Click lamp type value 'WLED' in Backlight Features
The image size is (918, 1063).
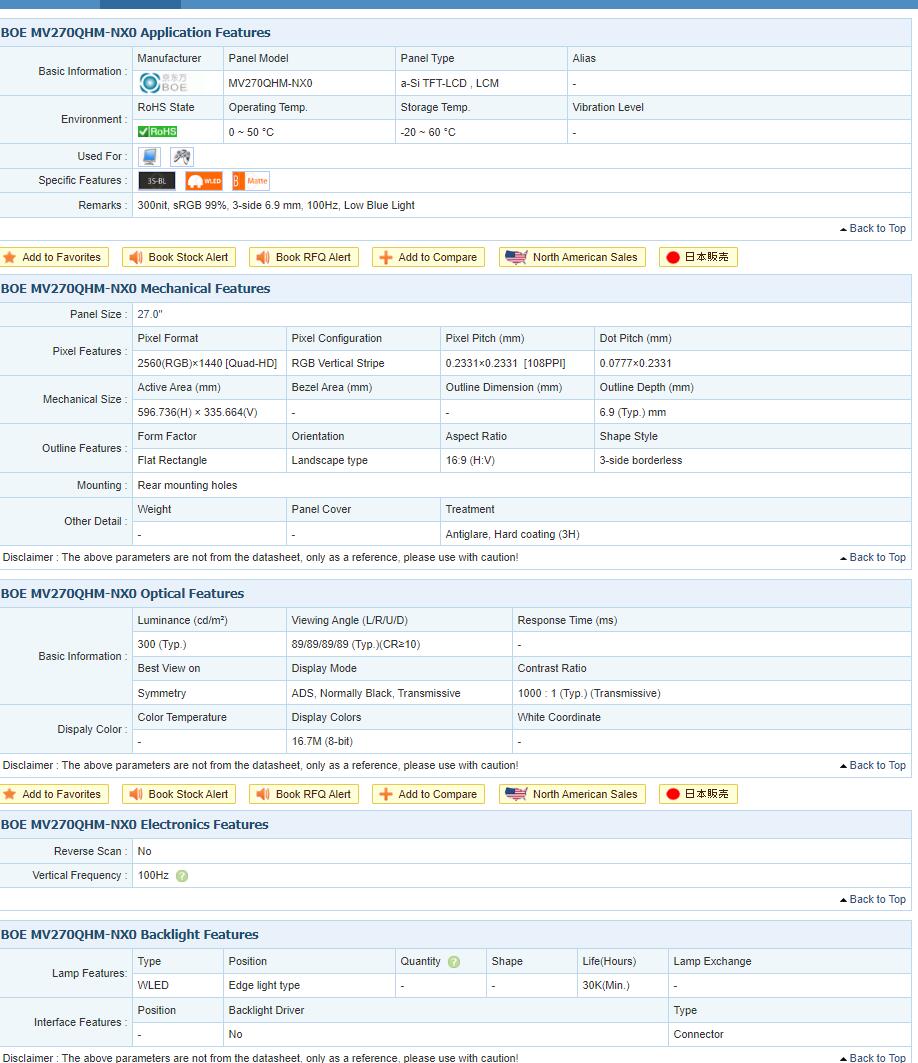tap(153, 986)
